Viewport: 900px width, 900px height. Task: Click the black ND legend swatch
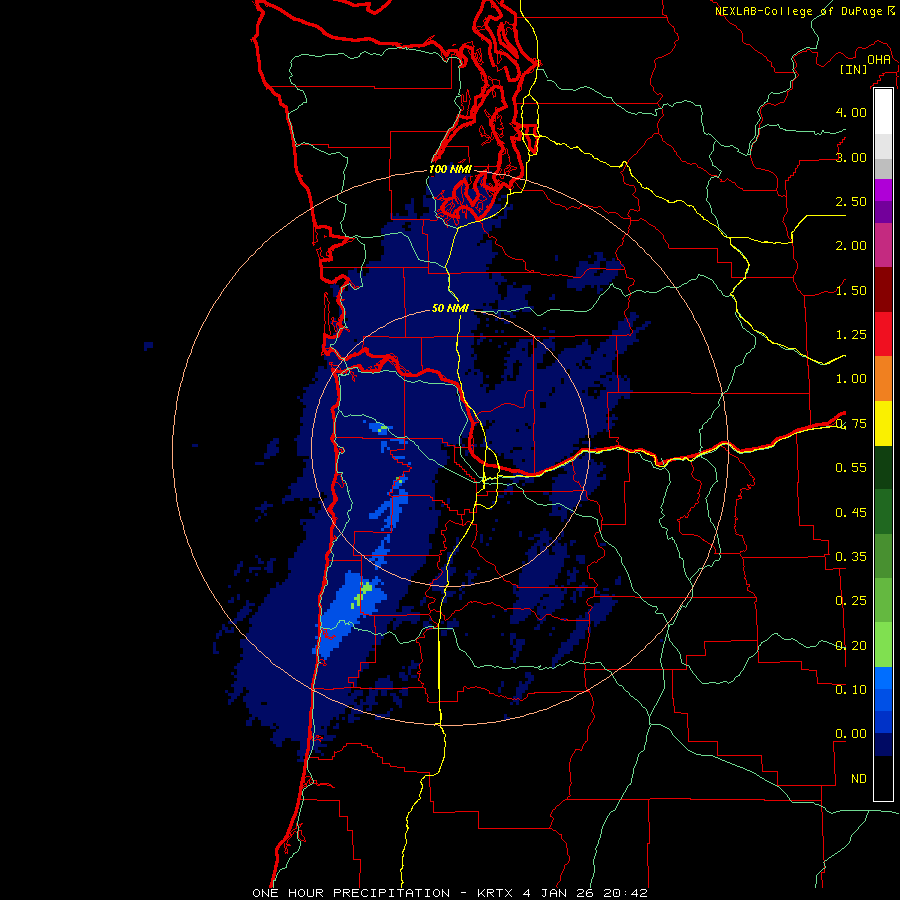coord(883,778)
